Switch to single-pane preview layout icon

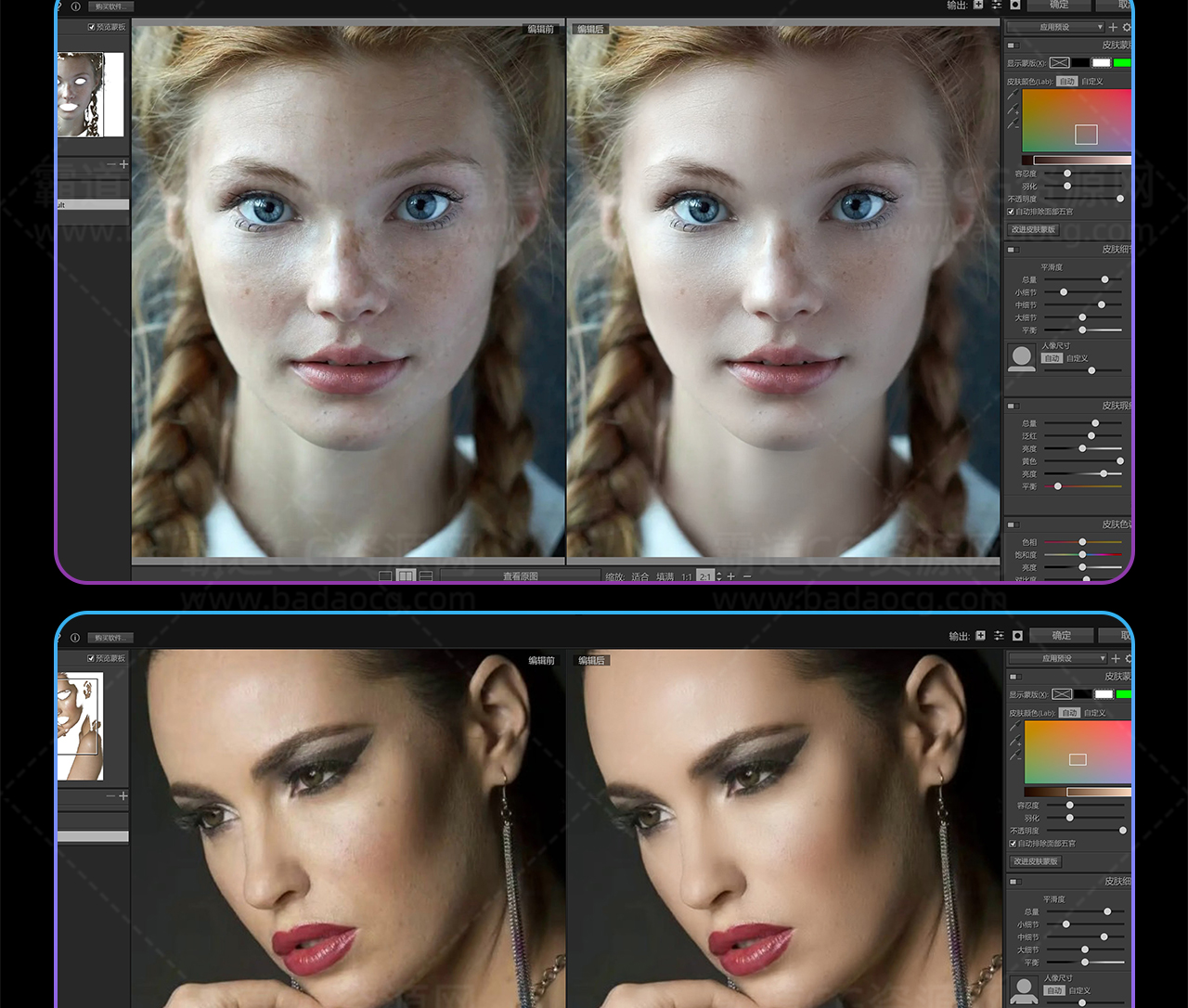385,576
